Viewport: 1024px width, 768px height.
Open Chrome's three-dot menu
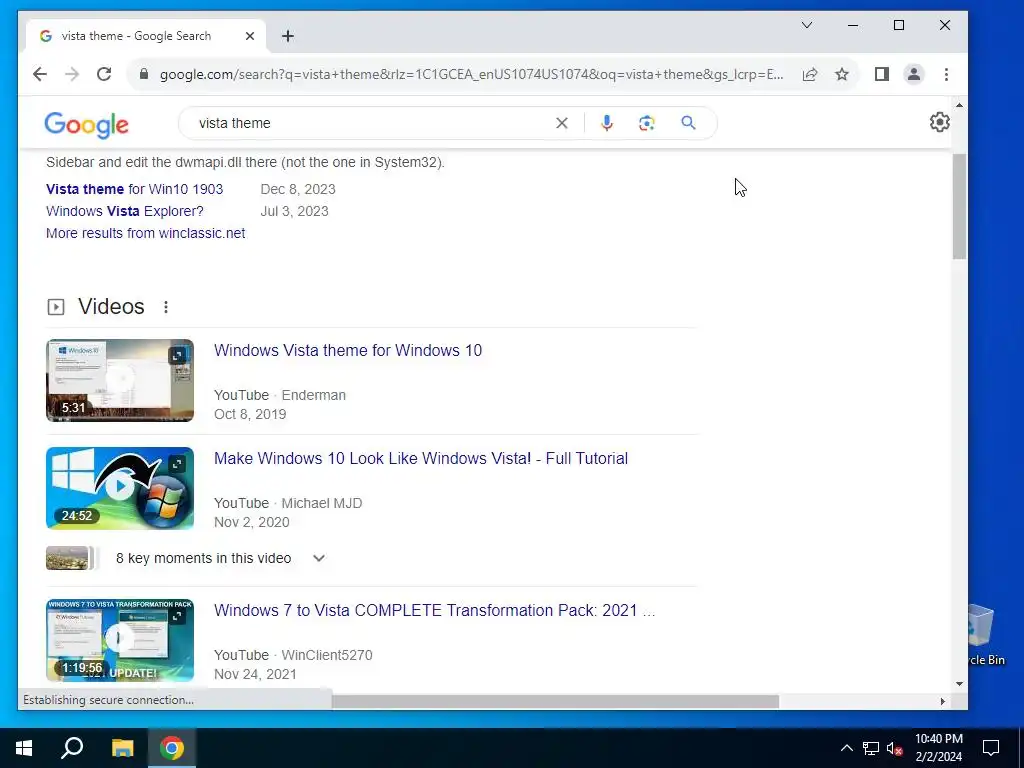[x=946, y=74]
